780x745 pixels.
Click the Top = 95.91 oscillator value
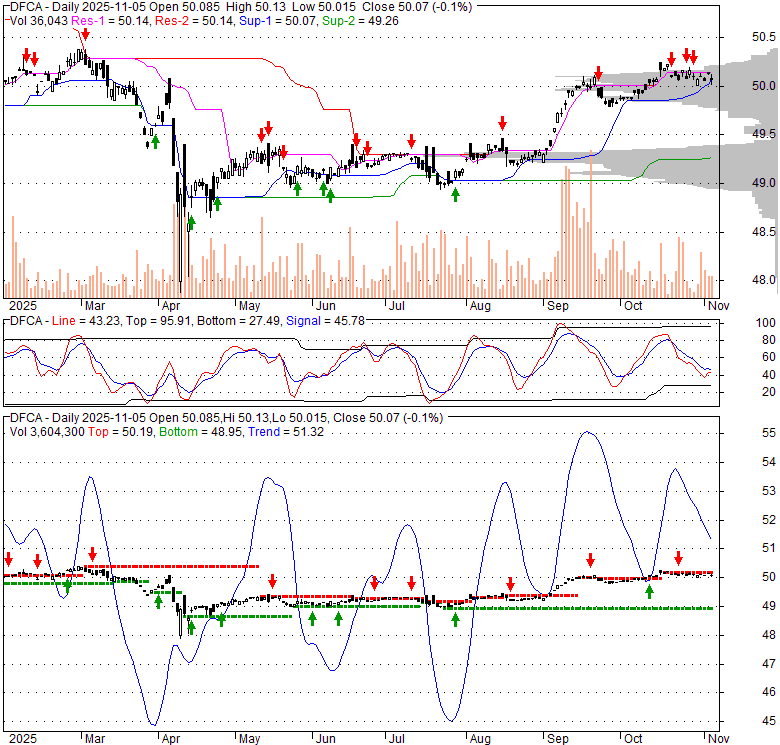[x=158, y=321]
